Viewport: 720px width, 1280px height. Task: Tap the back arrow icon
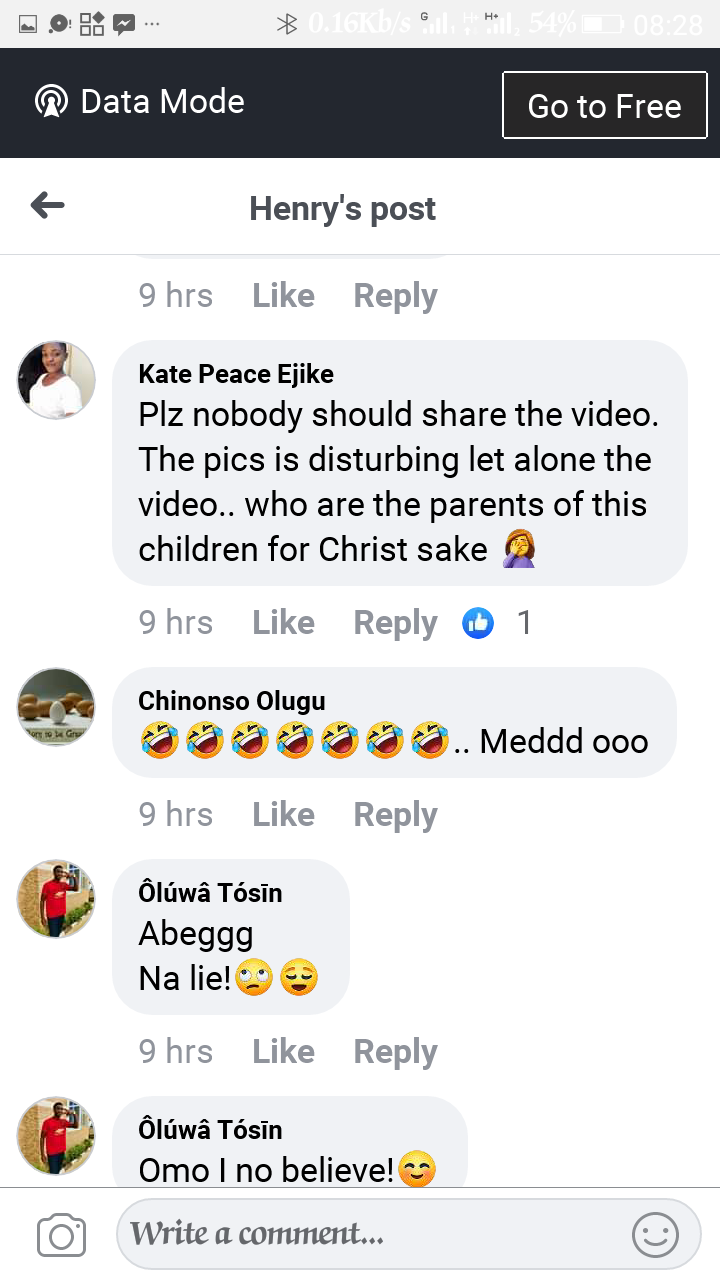tap(47, 207)
